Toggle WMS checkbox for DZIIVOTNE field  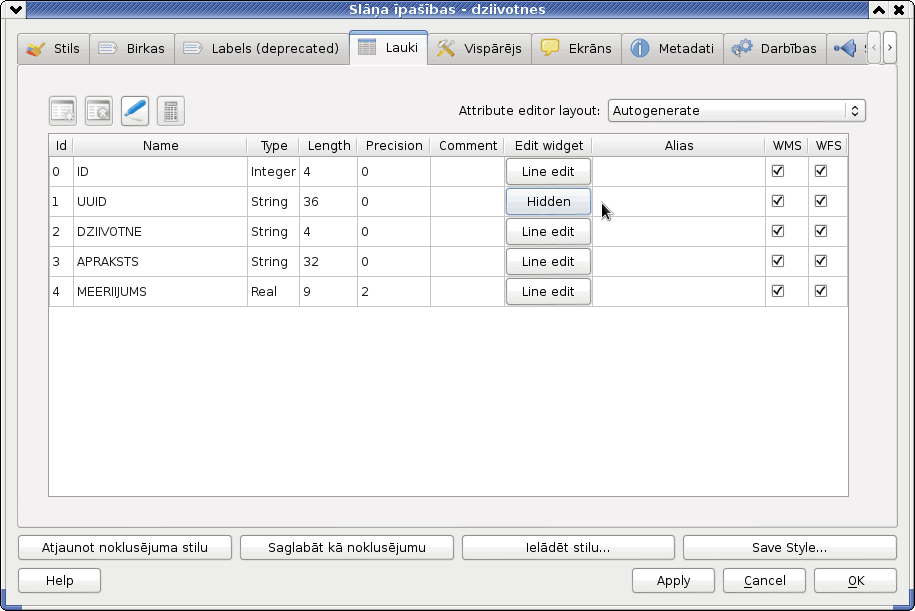[778, 231]
